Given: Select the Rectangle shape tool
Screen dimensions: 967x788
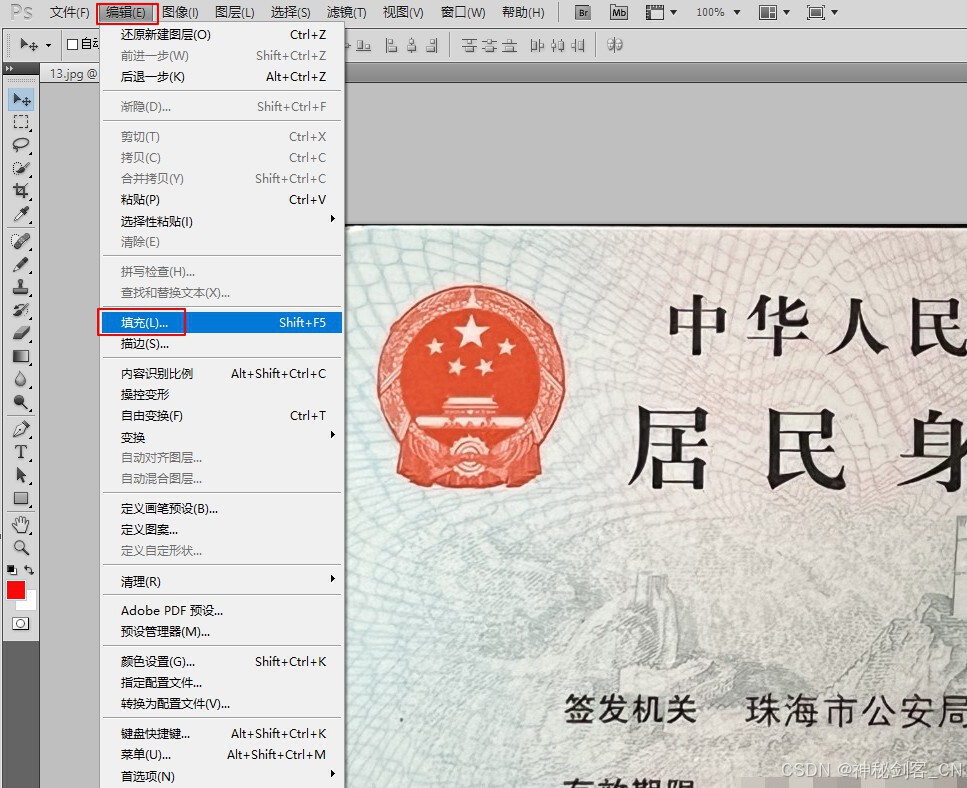Looking at the screenshot, I should tap(21, 498).
